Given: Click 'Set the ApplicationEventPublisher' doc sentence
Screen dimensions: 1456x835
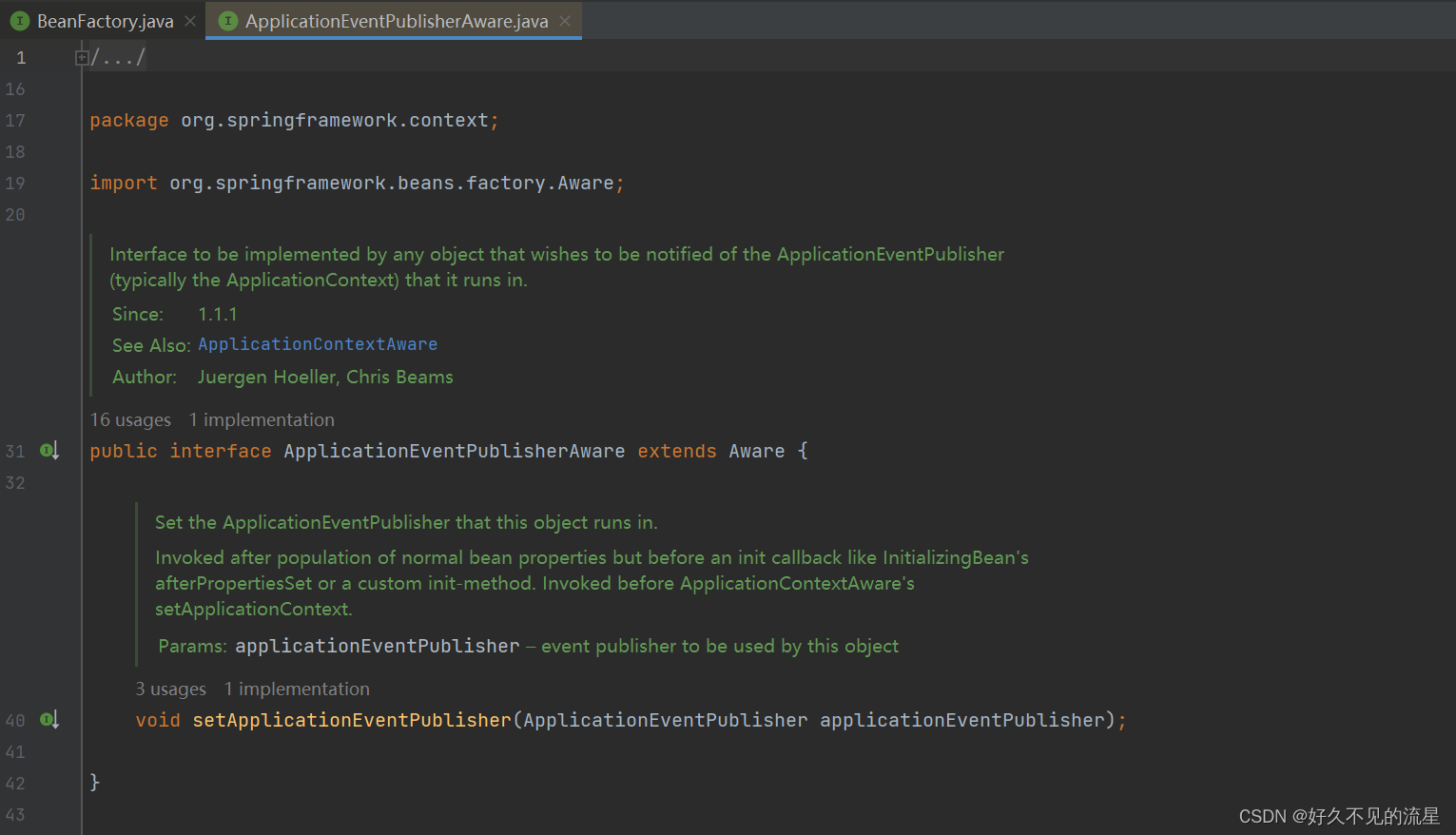Looking at the screenshot, I should click(x=406, y=522).
